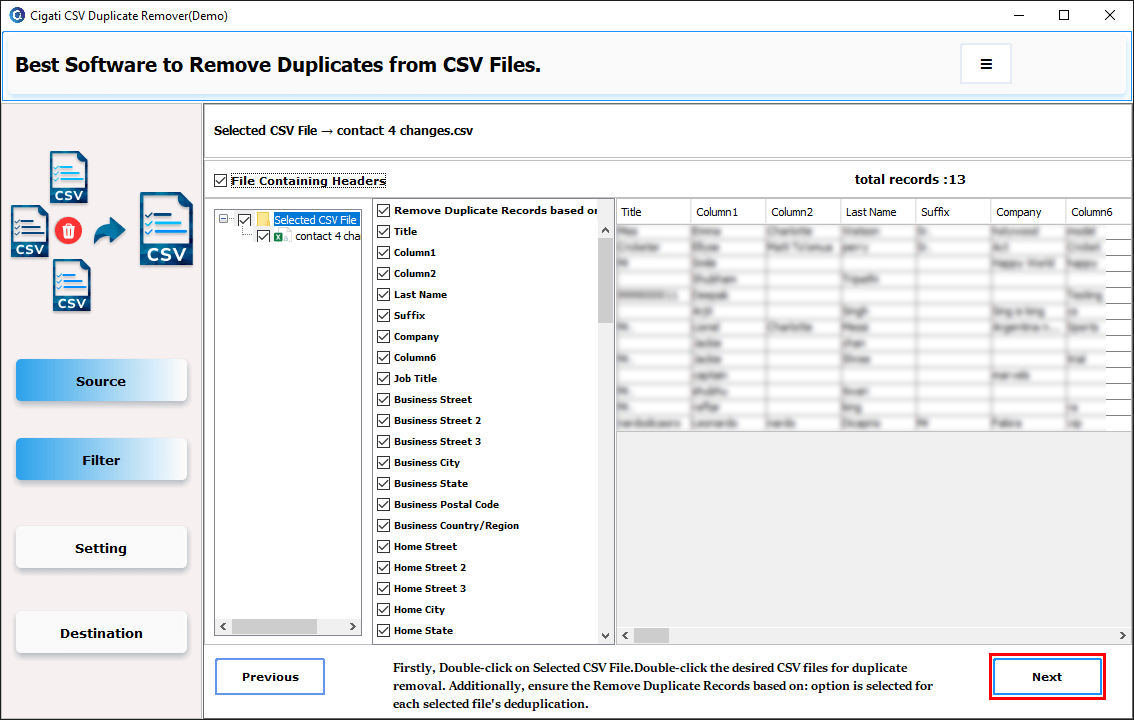Open the Setting step
Viewport: 1134px width, 720px height.
click(x=101, y=548)
